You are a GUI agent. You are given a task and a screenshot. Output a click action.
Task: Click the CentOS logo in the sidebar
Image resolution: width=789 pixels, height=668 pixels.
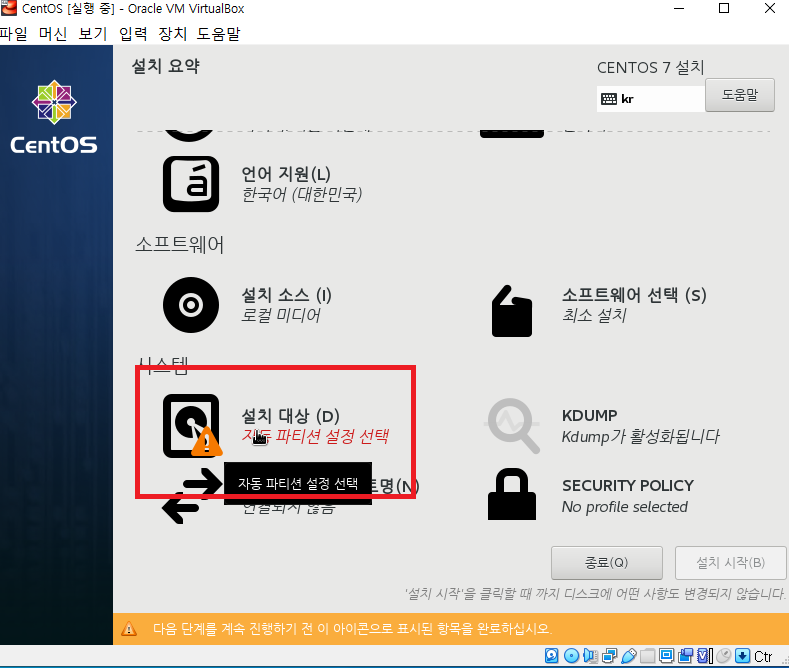[x=54, y=117]
